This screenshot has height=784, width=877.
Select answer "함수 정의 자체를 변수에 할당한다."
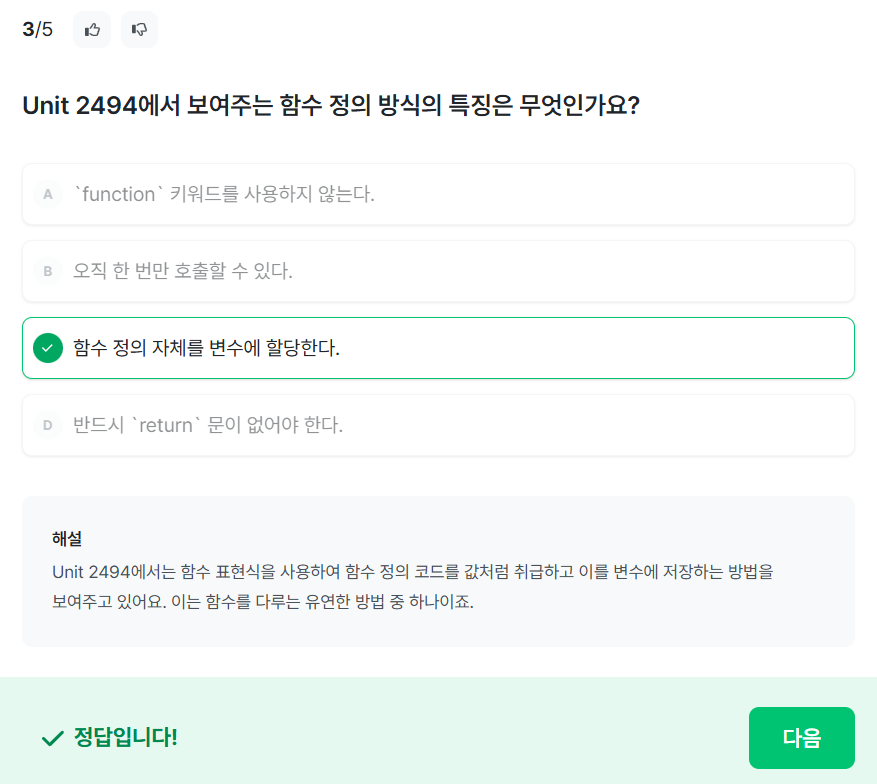point(206,348)
